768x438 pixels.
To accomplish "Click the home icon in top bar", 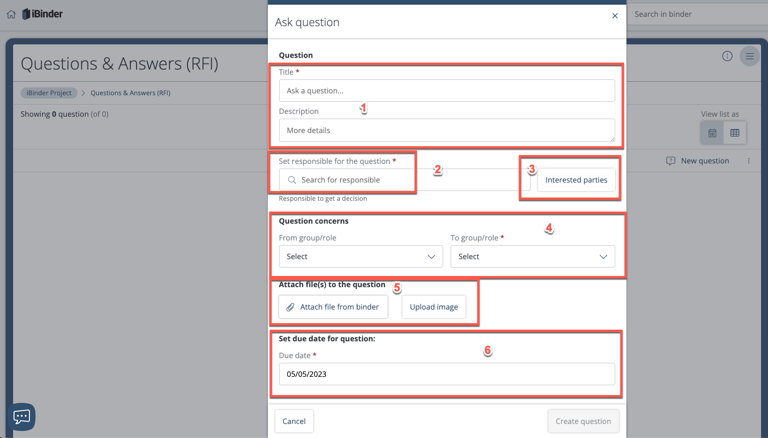I will [x=11, y=14].
